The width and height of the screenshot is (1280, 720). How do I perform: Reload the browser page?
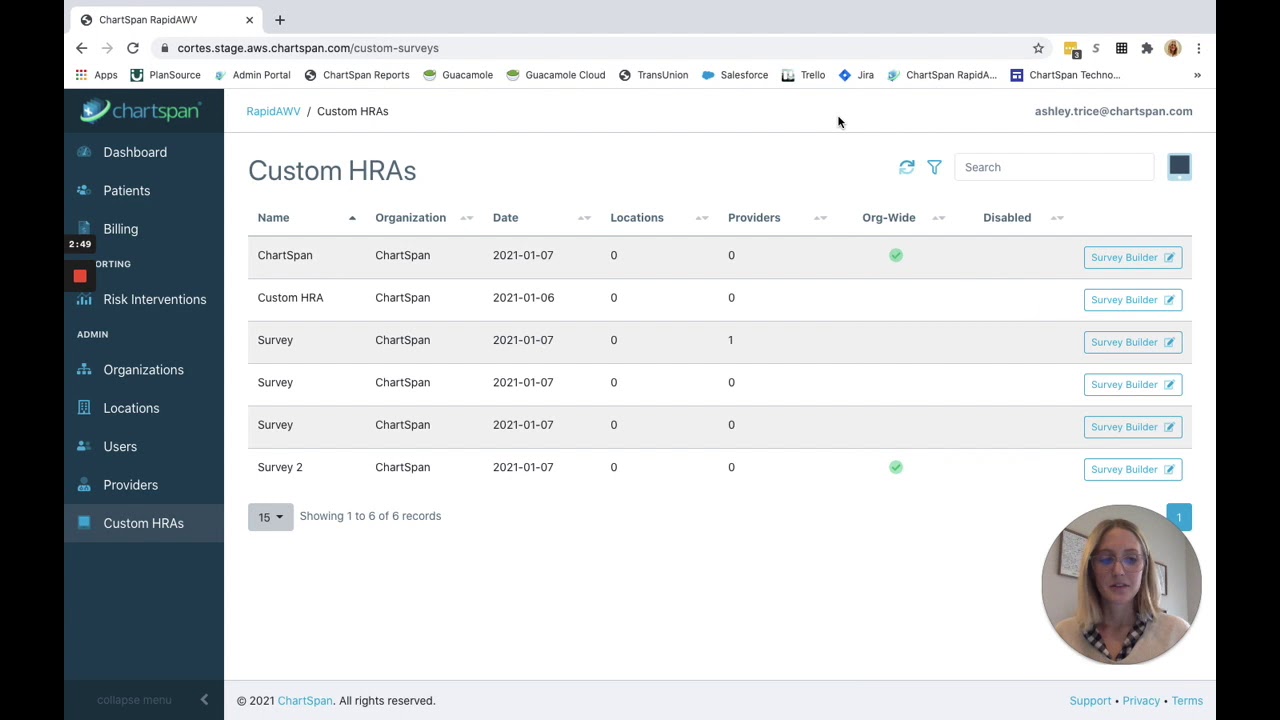click(x=132, y=48)
